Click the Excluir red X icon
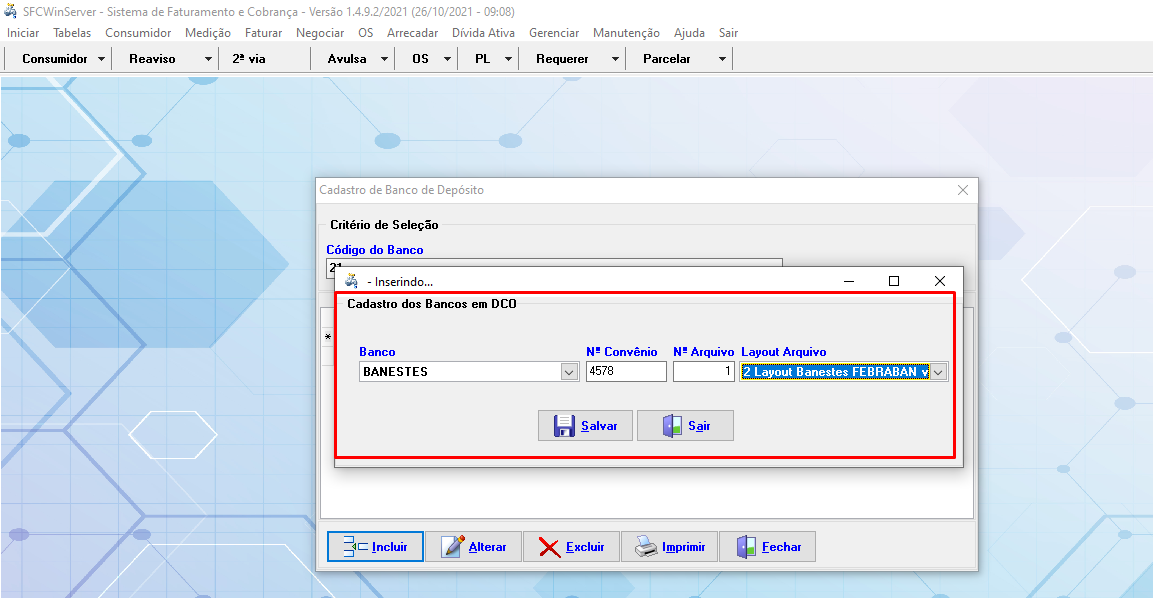Viewport: 1153px width, 598px height. [549, 547]
